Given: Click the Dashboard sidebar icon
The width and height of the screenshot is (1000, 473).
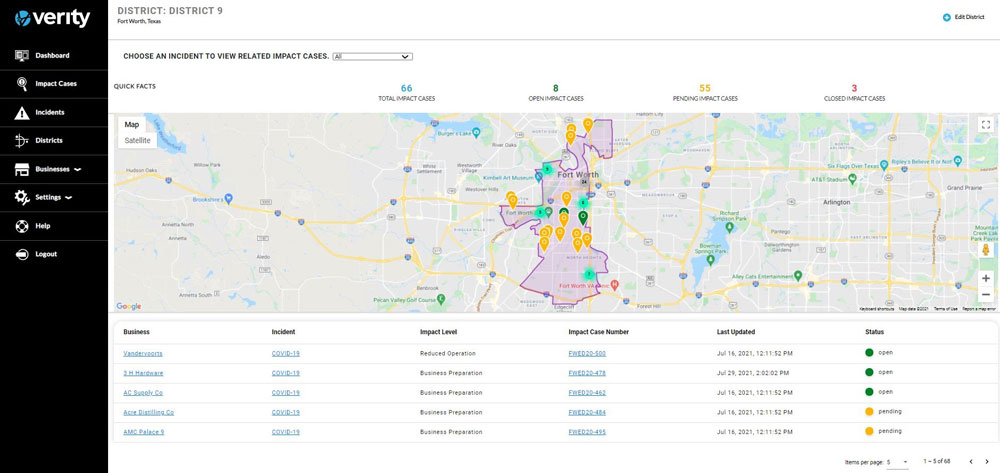Looking at the screenshot, I should click(21, 56).
